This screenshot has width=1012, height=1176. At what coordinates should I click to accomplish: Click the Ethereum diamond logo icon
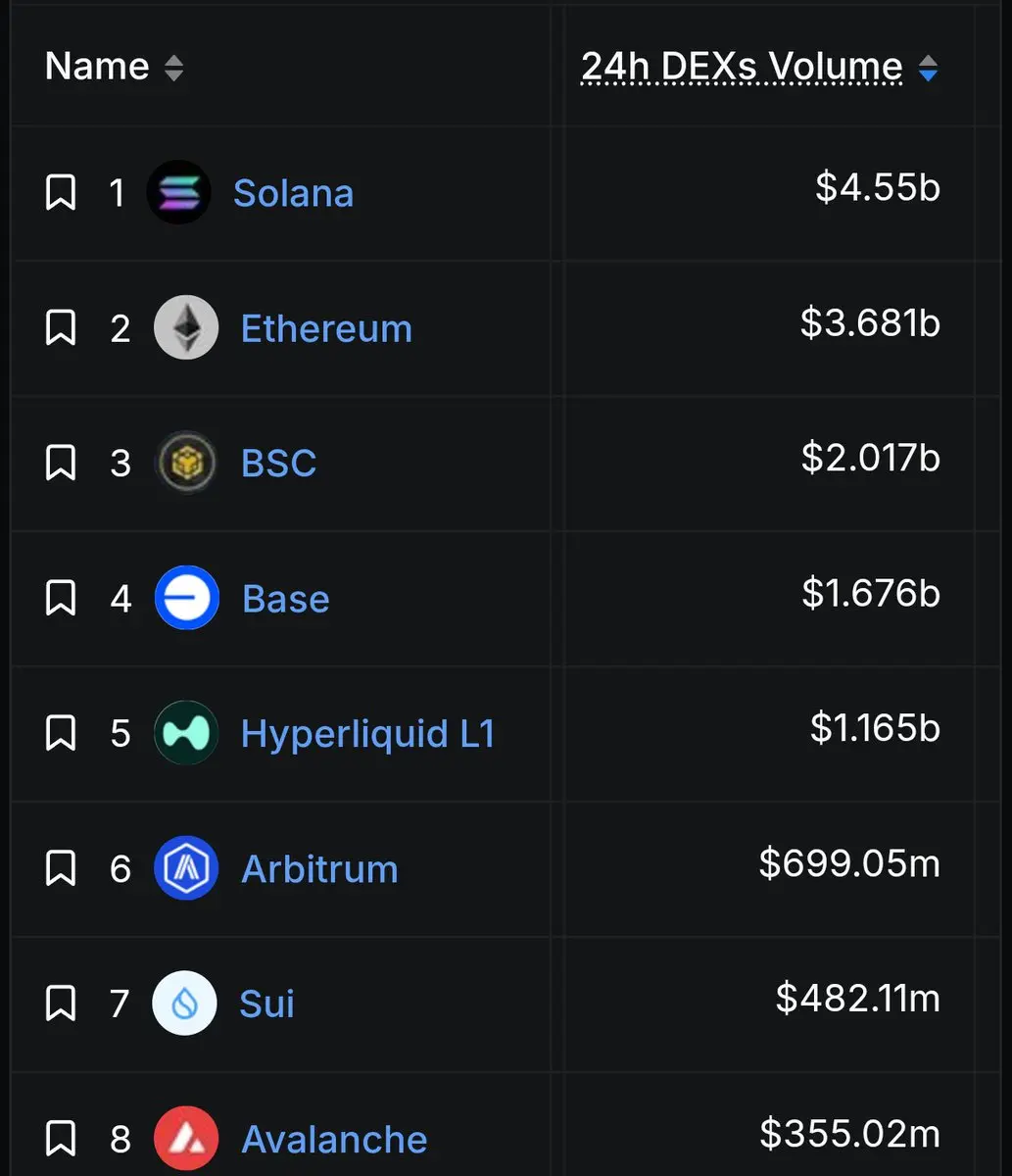click(186, 327)
